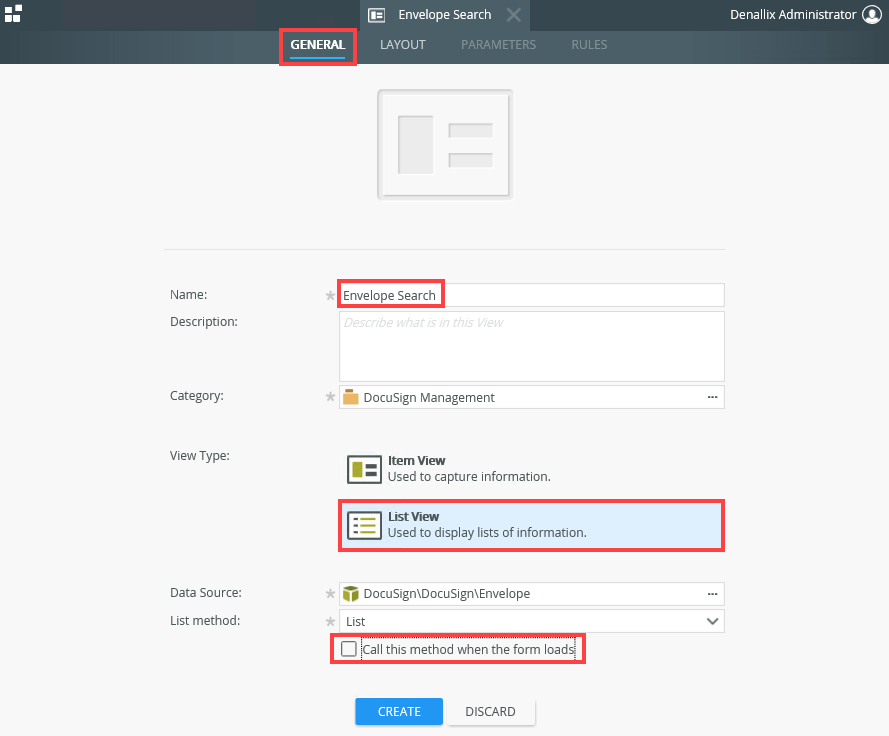Click the Envelope SmartObject data source icon
Image resolution: width=889 pixels, height=736 pixels.
point(350,593)
